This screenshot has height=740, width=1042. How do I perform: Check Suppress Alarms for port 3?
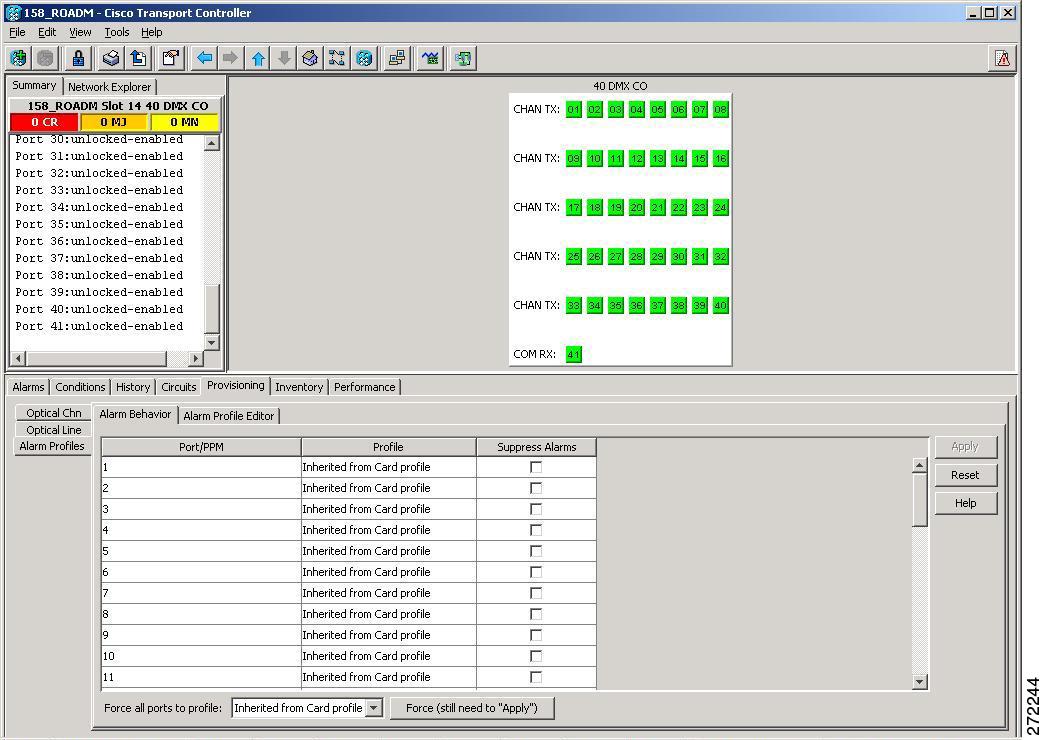click(x=536, y=509)
